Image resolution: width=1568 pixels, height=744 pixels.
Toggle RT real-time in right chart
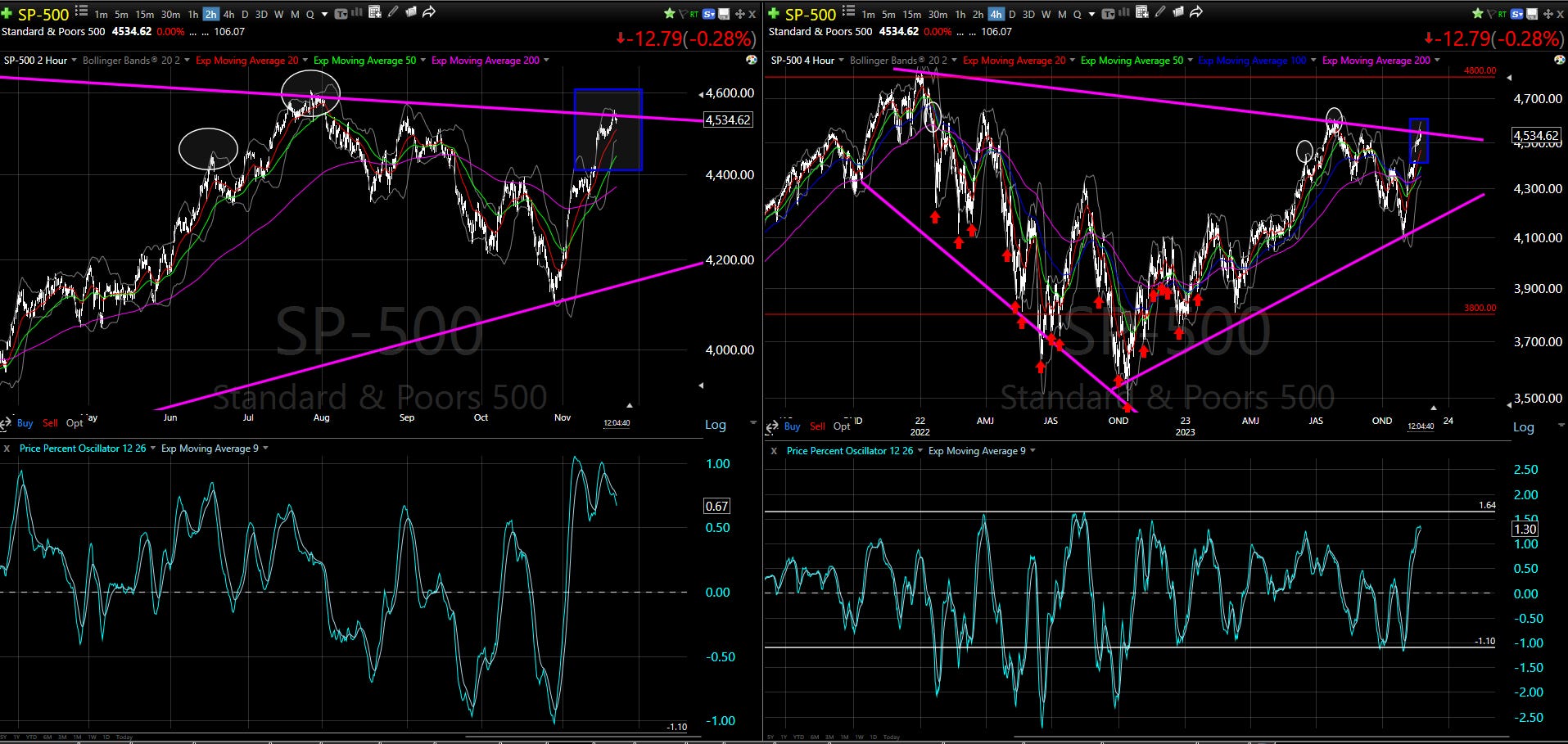point(1502,15)
